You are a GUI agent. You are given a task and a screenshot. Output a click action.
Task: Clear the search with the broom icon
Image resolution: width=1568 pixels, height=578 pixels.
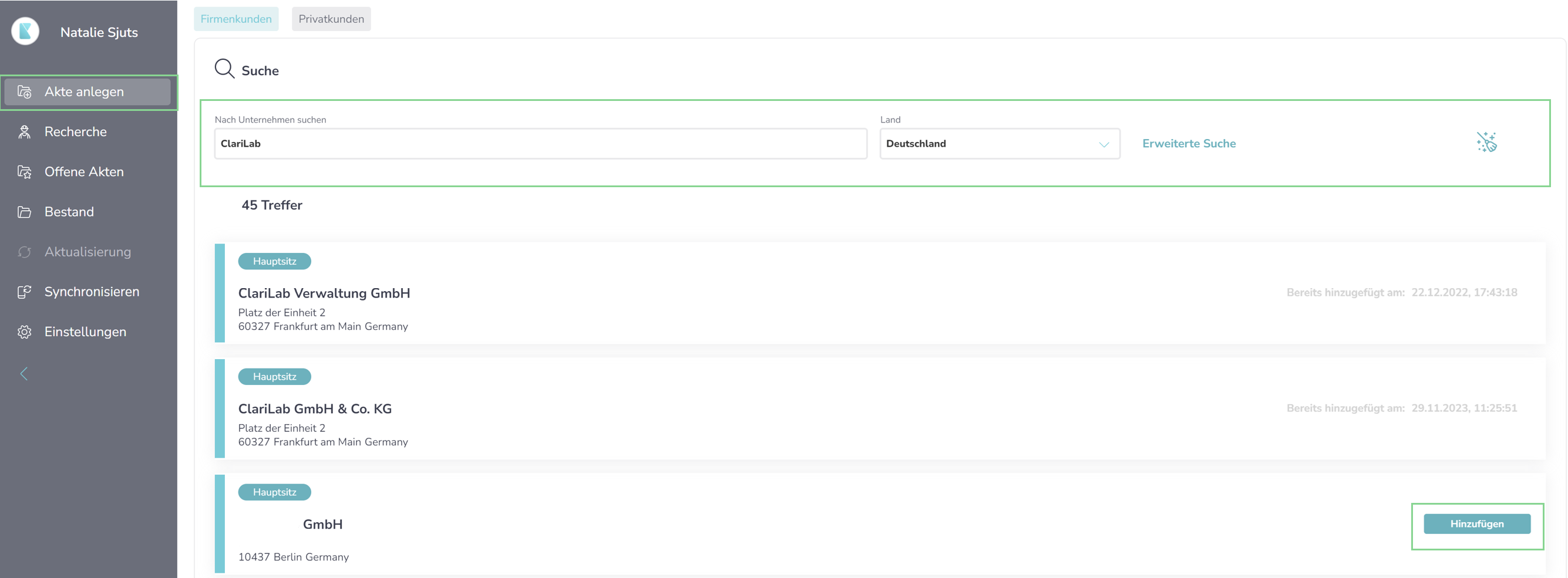[x=1486, y=143]
